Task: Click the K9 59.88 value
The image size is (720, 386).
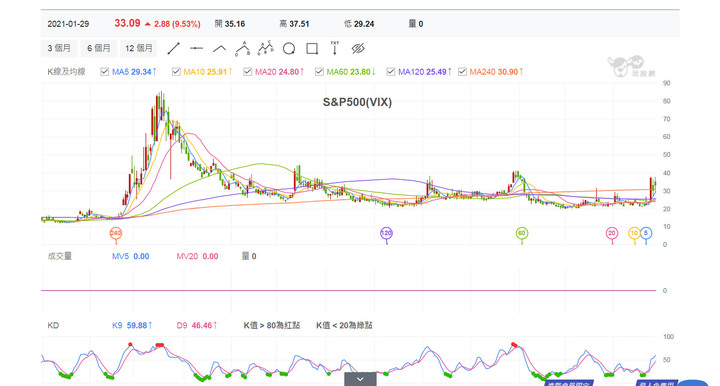Action: pyautogui.click(x=132, y=325)
